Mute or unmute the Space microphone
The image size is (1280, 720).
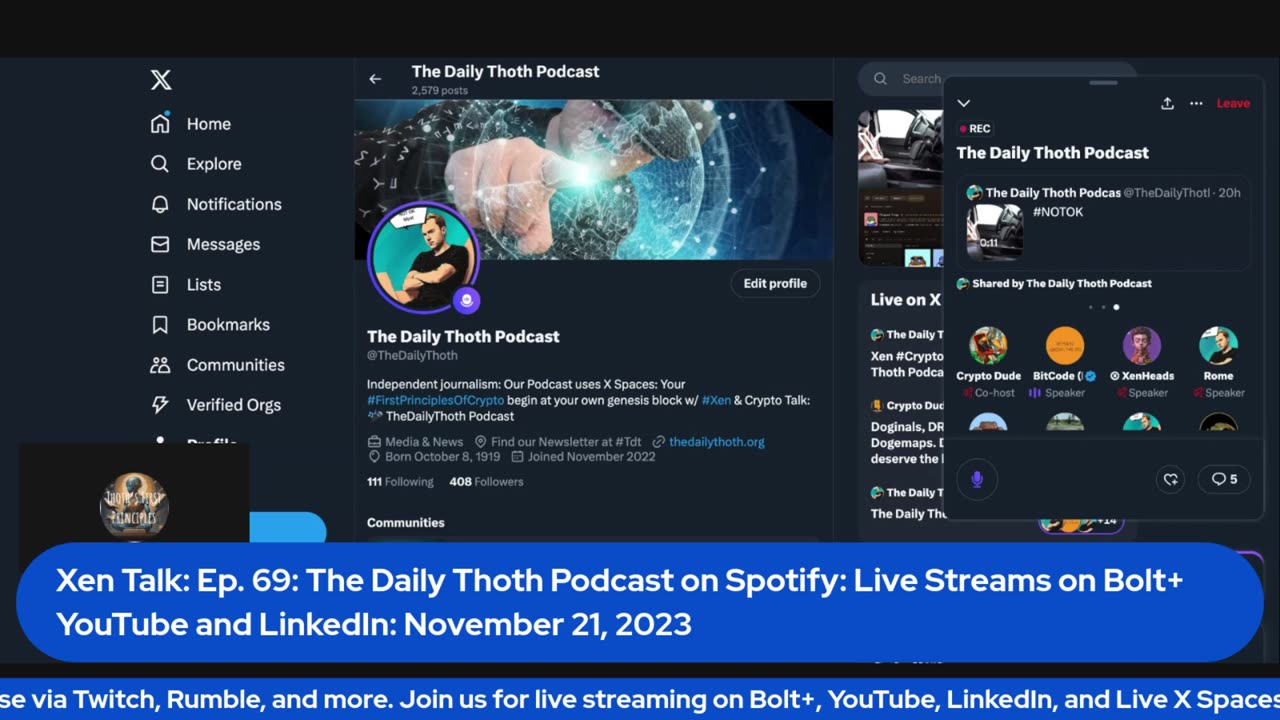point(977,479)
